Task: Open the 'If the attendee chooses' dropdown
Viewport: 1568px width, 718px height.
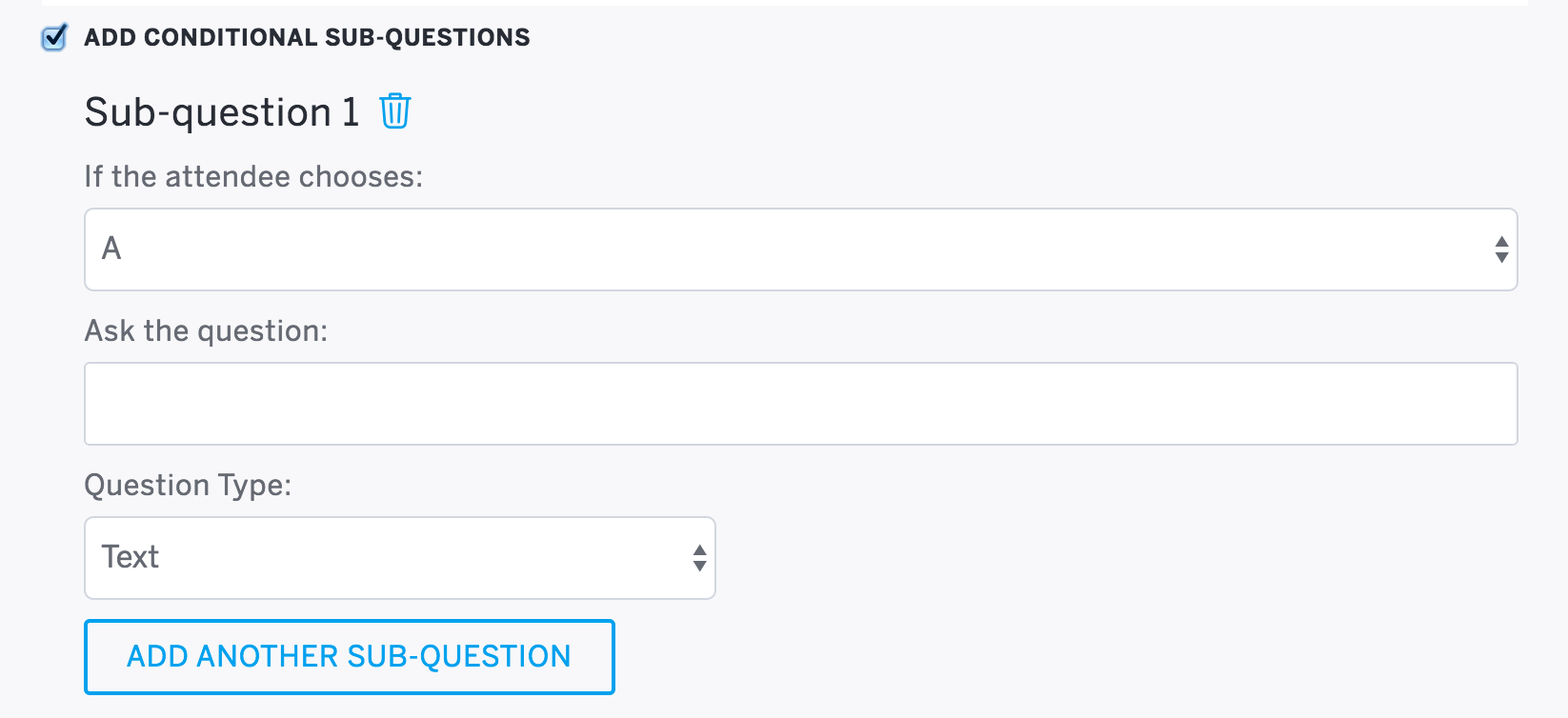Action: coord(801,249)
